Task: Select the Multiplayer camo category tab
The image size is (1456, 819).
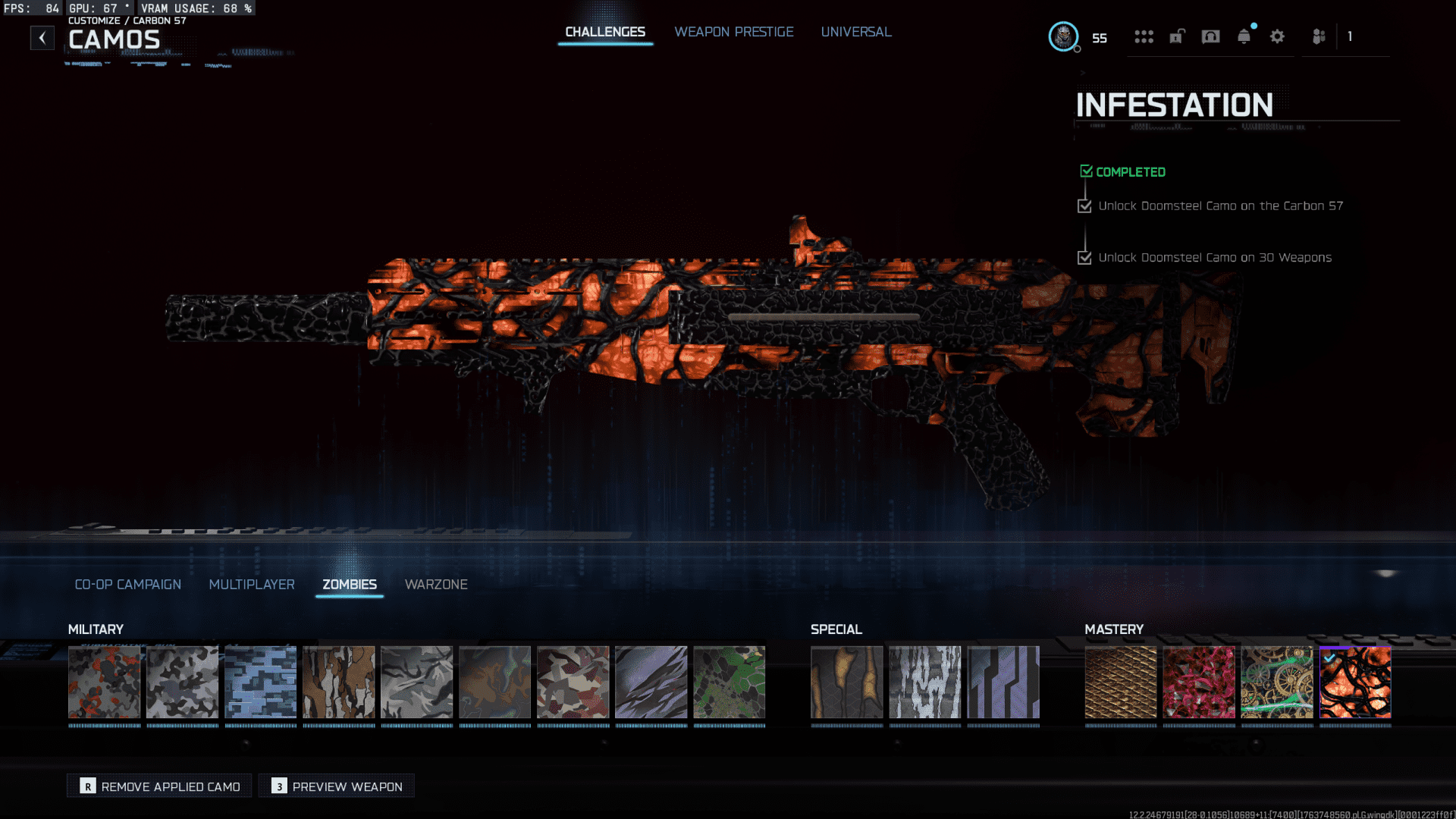Action: point(252,585)
